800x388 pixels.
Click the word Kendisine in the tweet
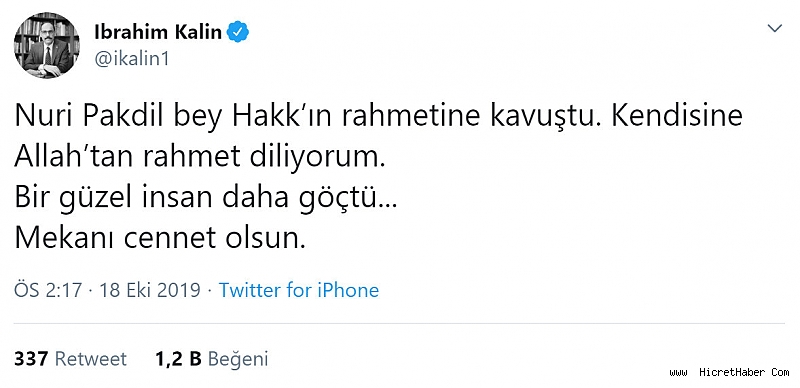(x=677, y=116)
